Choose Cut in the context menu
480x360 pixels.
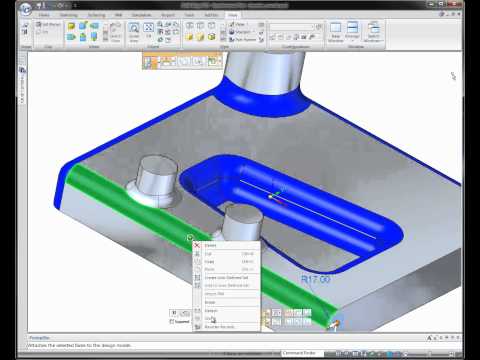[227, 254]
